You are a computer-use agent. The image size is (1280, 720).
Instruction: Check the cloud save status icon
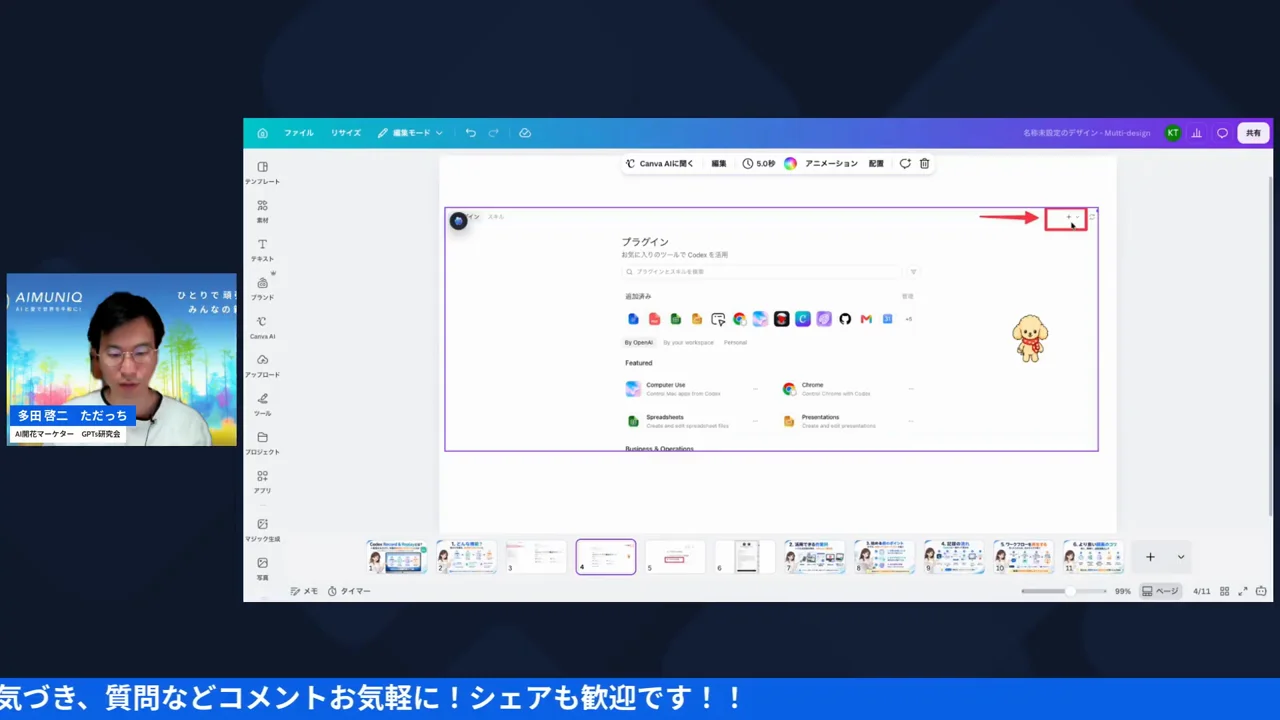pos(525,133)
